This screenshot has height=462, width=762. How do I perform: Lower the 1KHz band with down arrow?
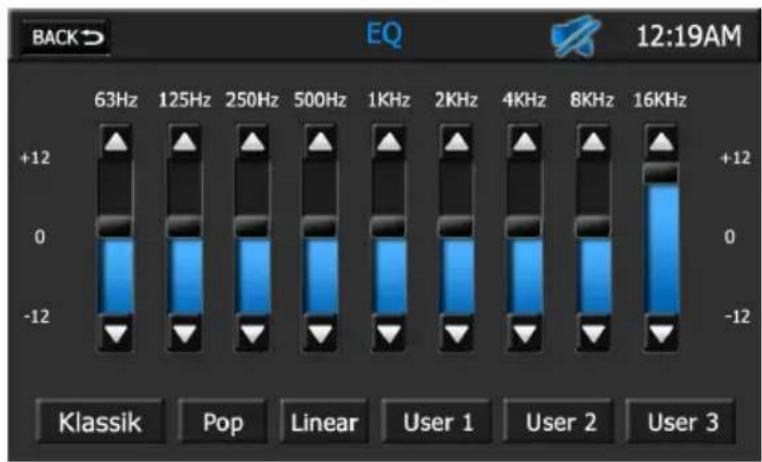point(389,333)
